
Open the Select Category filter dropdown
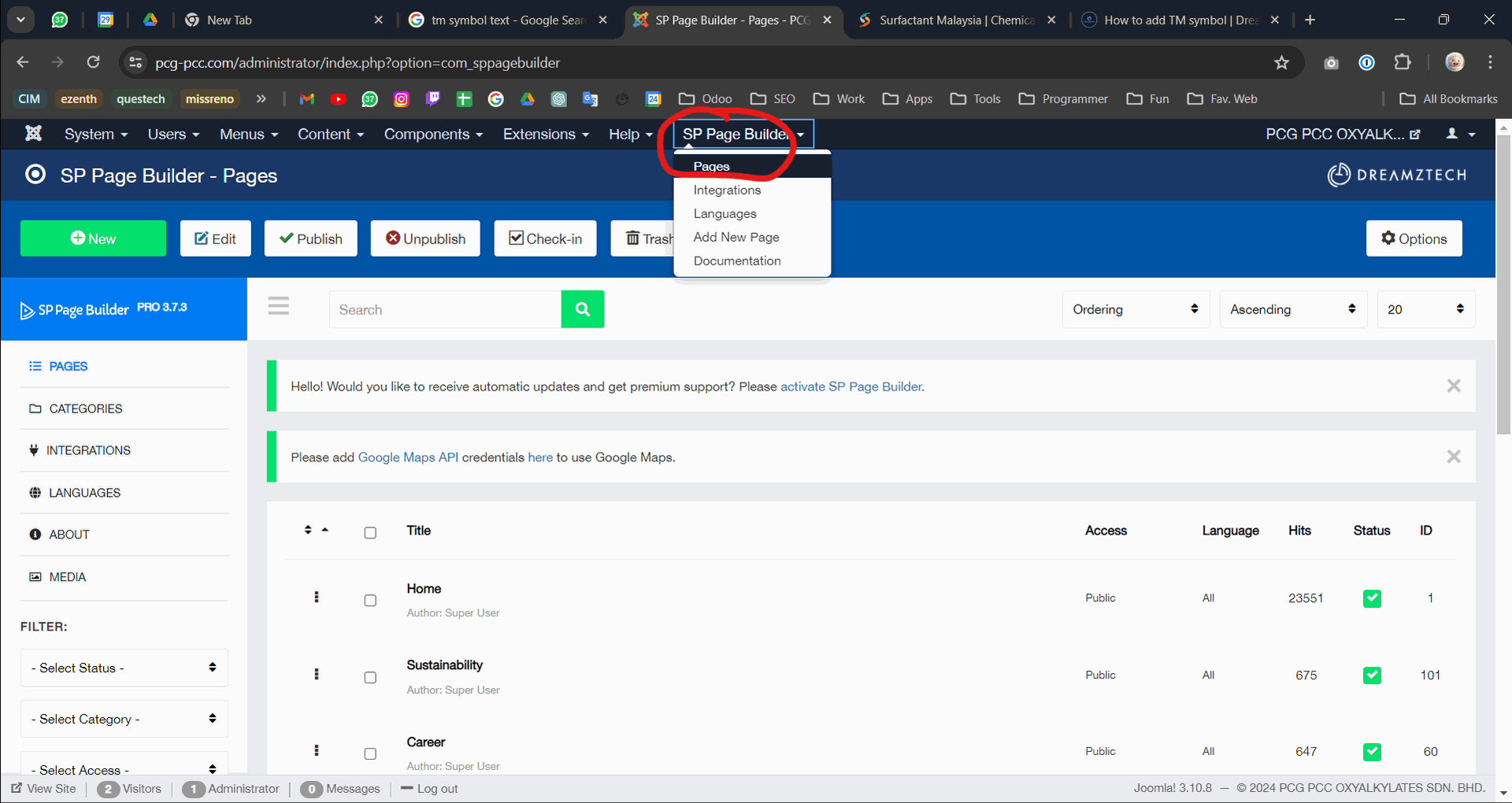click(x=124, y=719)
